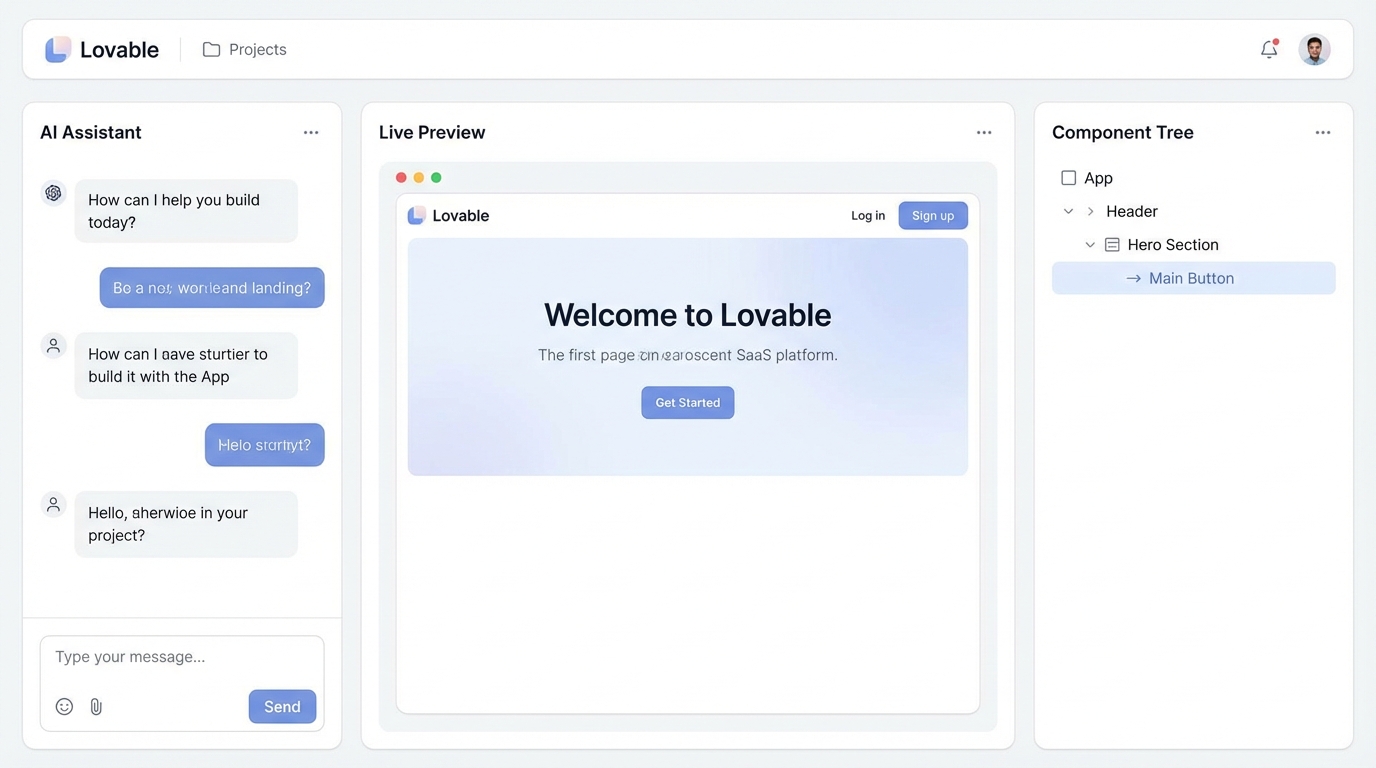Open the profile avatar menu
Screen dimensions: 1376x768
coord(1314,48)
